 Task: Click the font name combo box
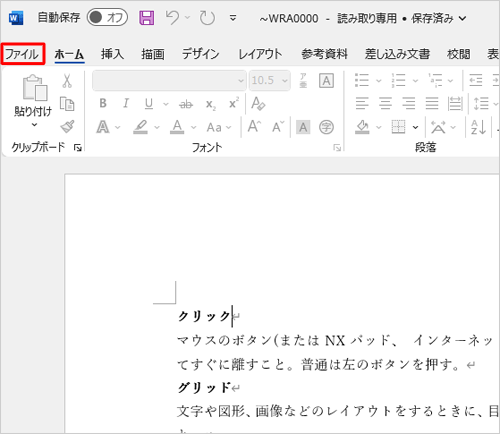(169, 80)
